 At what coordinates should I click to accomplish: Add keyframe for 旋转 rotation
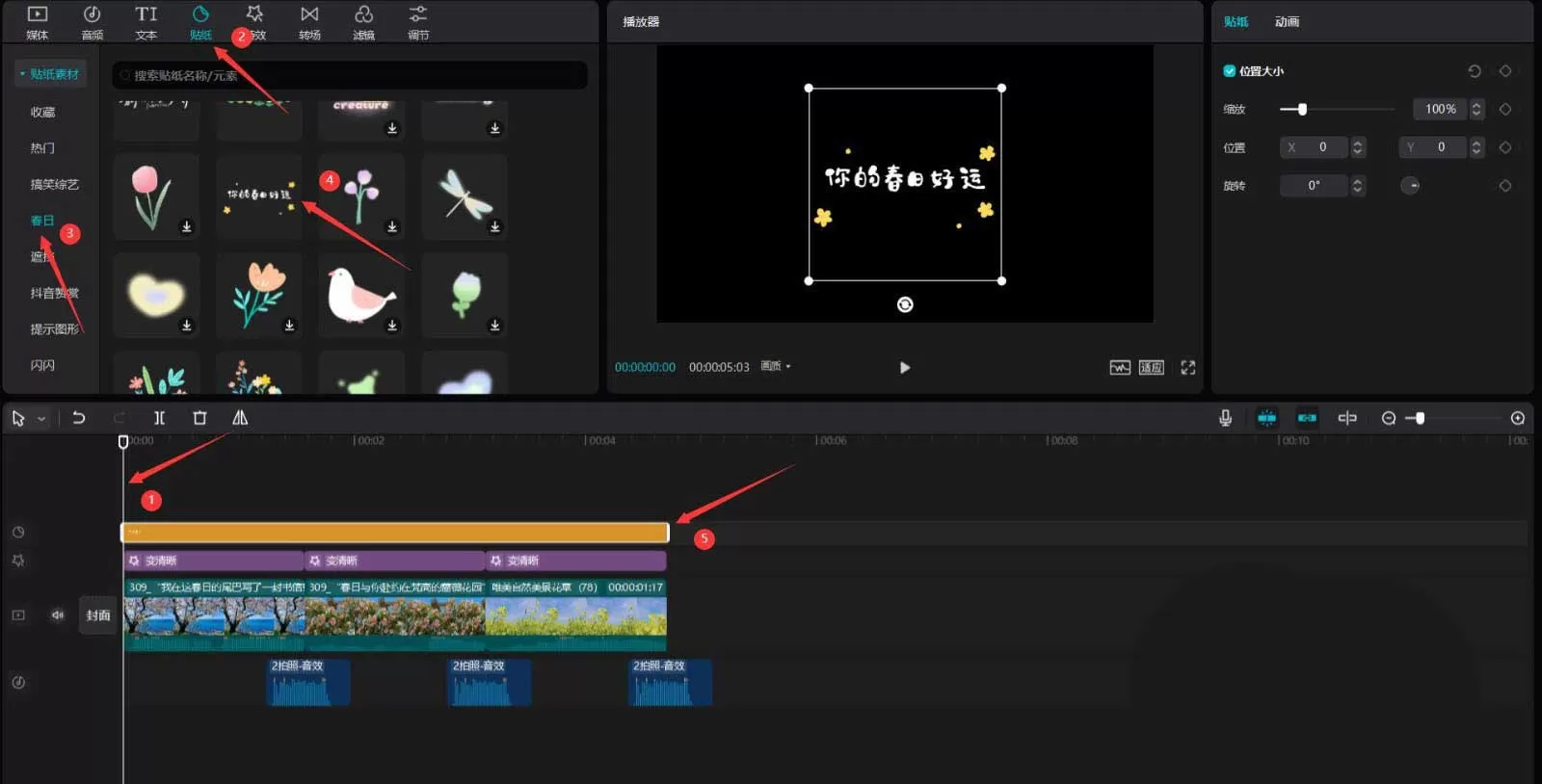1505,186
